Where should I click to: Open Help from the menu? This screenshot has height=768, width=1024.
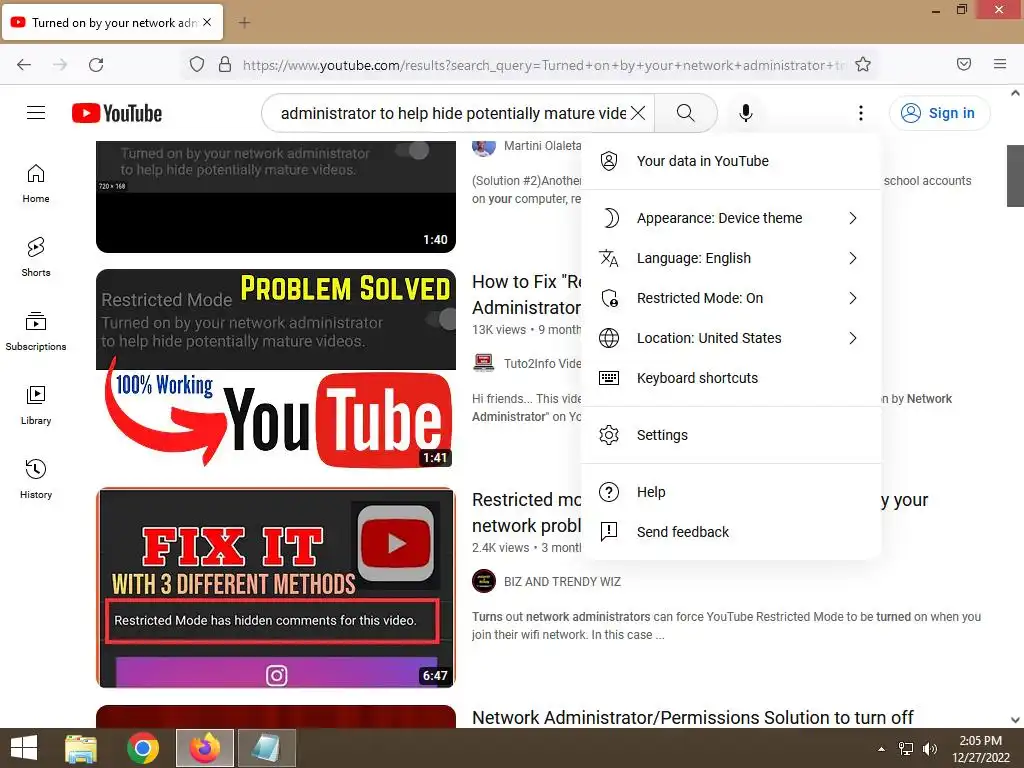pos(731,492)
